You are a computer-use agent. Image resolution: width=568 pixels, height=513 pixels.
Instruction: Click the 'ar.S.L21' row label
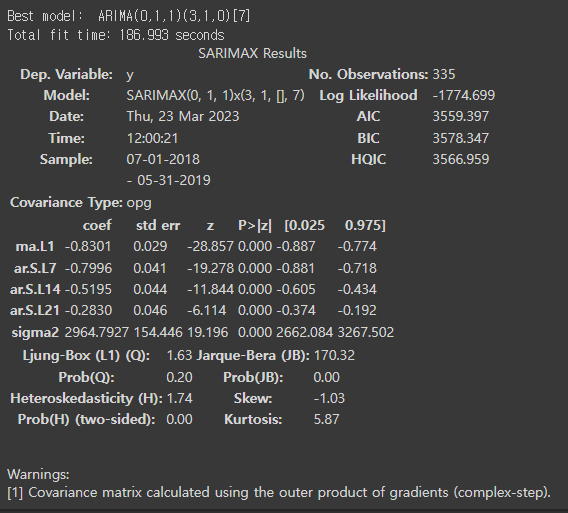coord(35,310)
